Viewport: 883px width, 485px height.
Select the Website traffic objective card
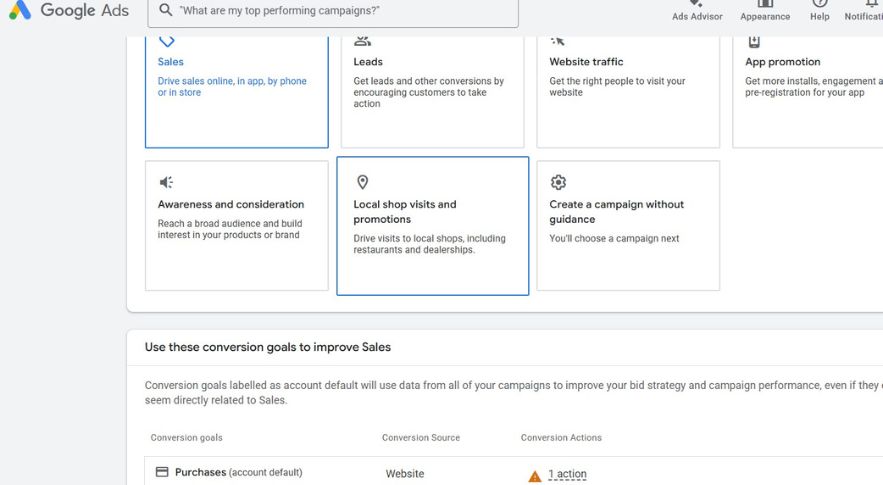tap(628, 92)
